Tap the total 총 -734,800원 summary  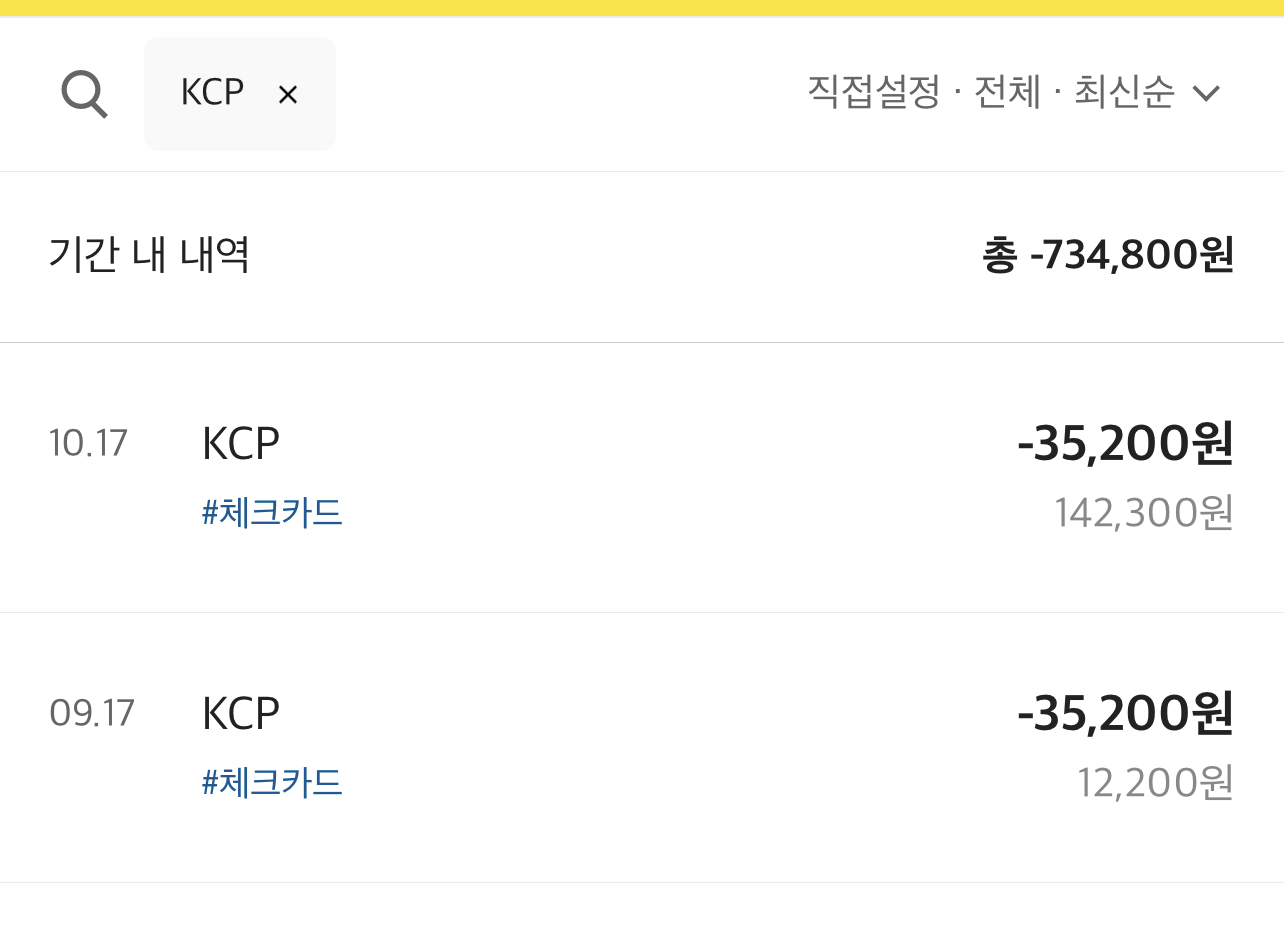click(1108, 256)
